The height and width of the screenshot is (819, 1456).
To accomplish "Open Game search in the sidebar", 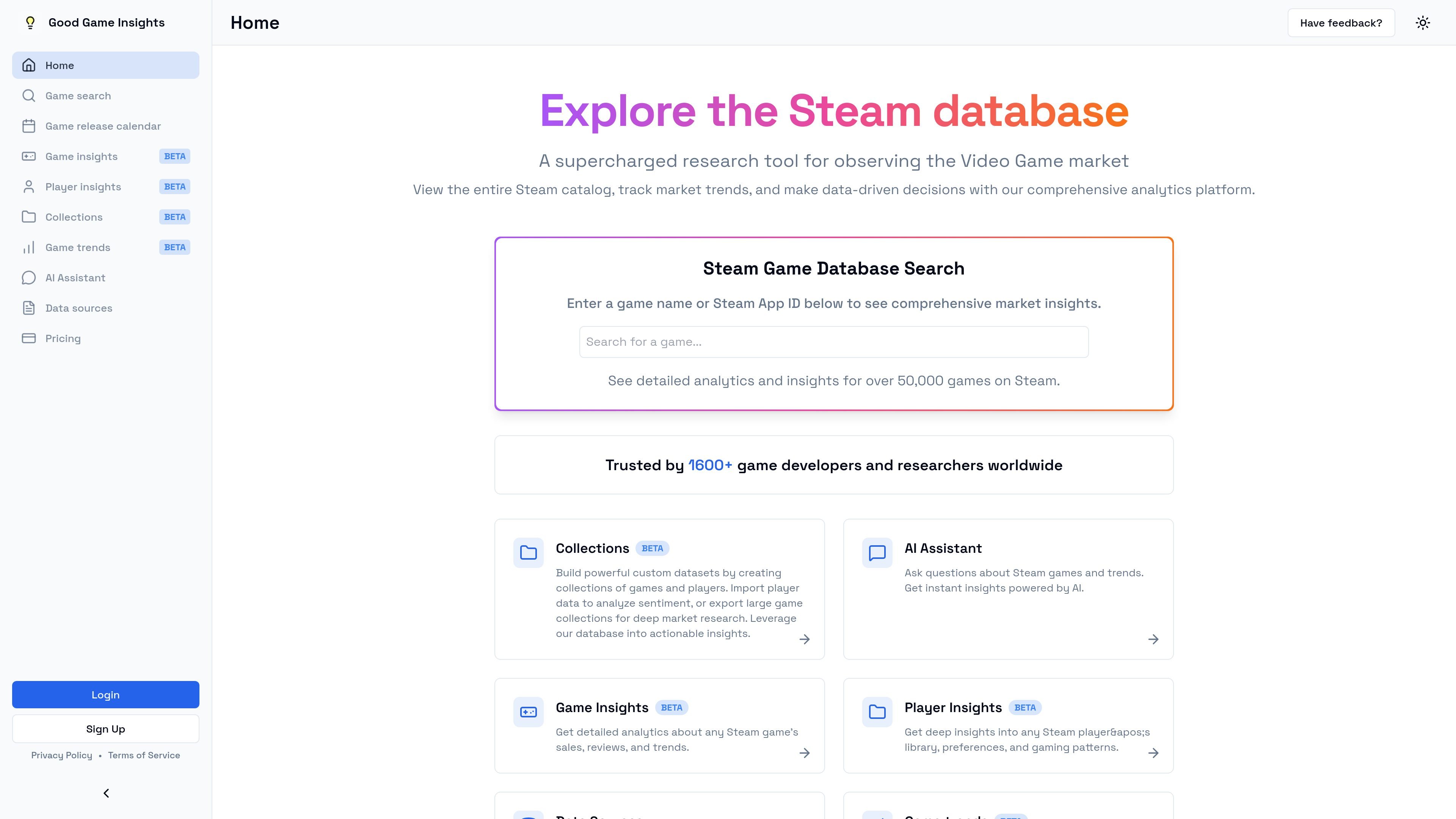I will [x=106, y=96].
